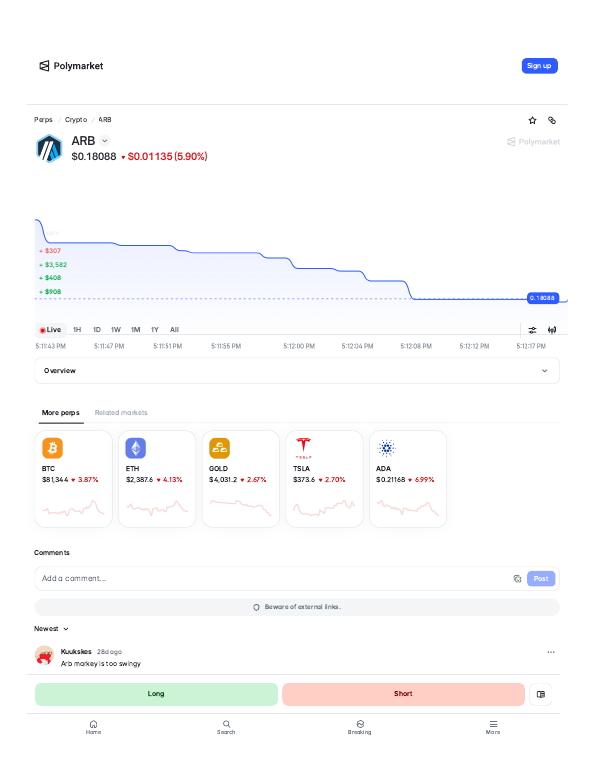Select the More perps tab

60,412
